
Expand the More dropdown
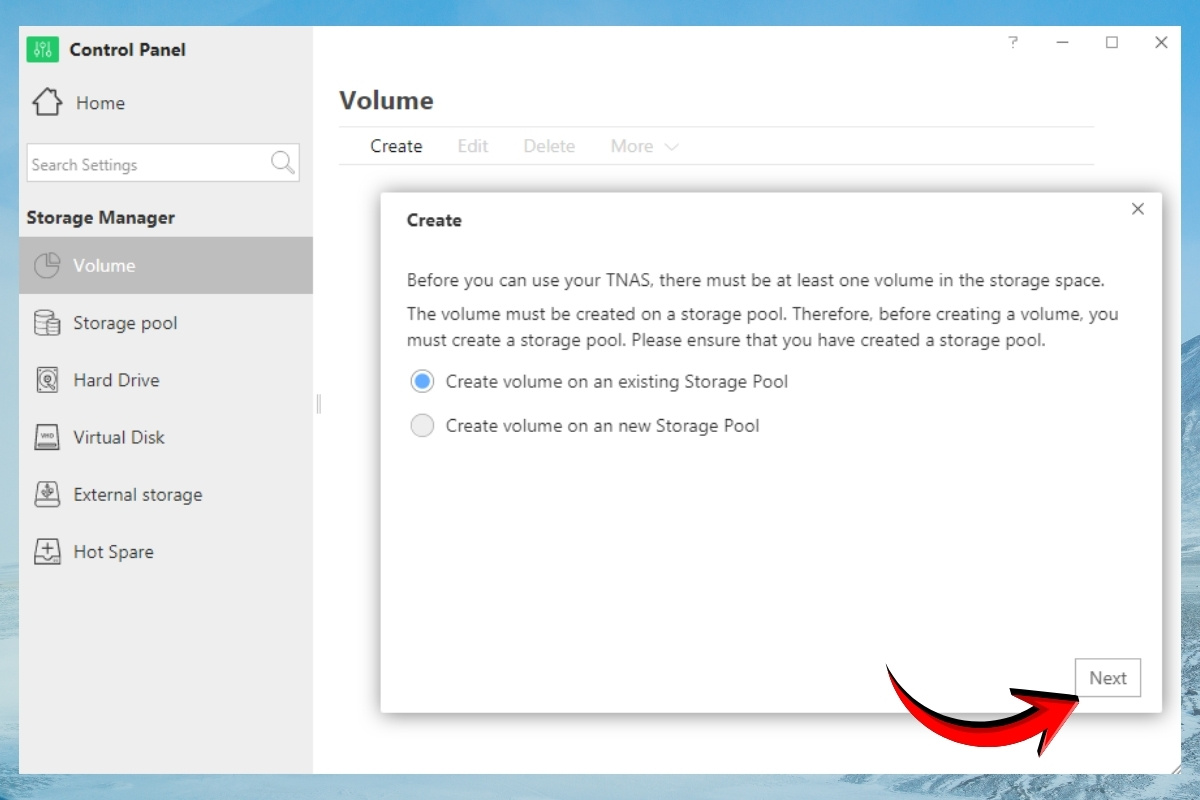click(x=645, y=146)
